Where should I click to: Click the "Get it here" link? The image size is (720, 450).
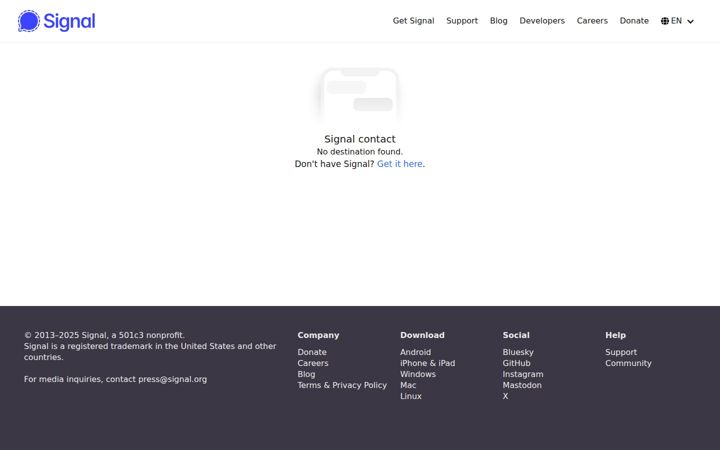point(399,164)
